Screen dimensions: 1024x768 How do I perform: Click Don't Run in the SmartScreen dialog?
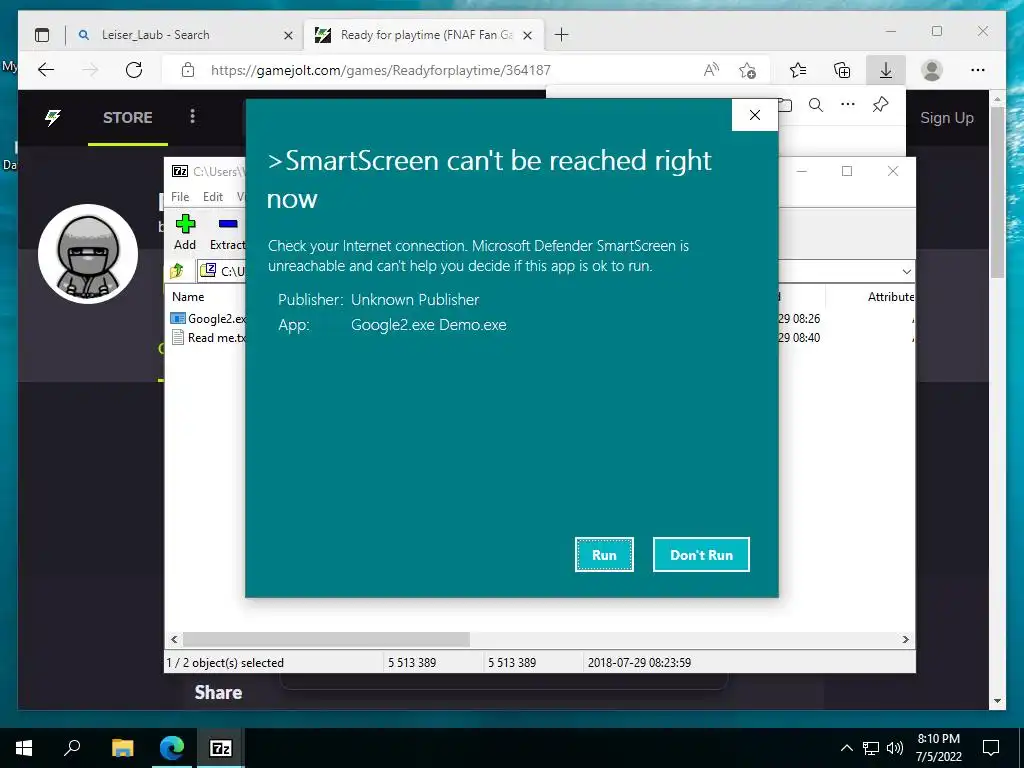click(x=701, y=554)
